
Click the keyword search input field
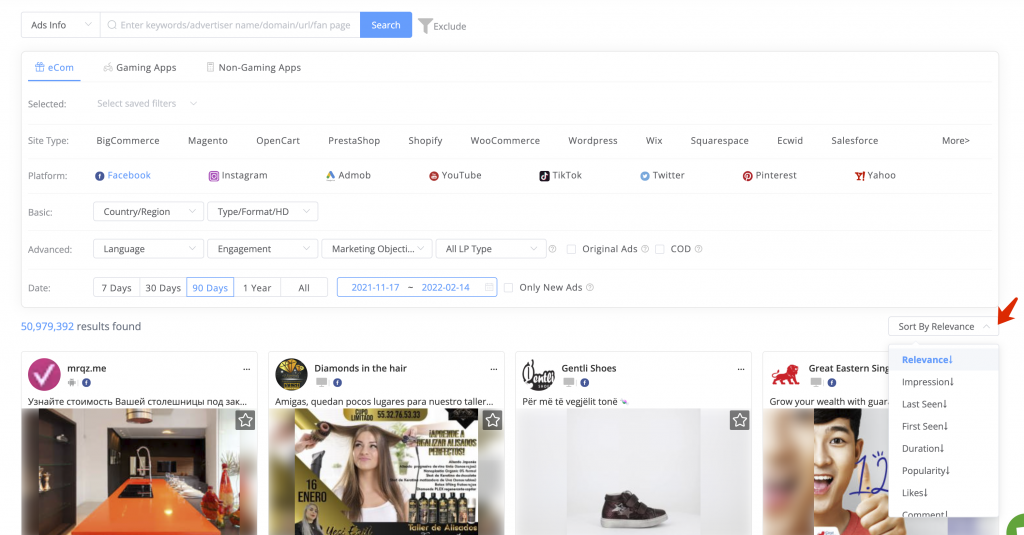[x=230, y=25]
